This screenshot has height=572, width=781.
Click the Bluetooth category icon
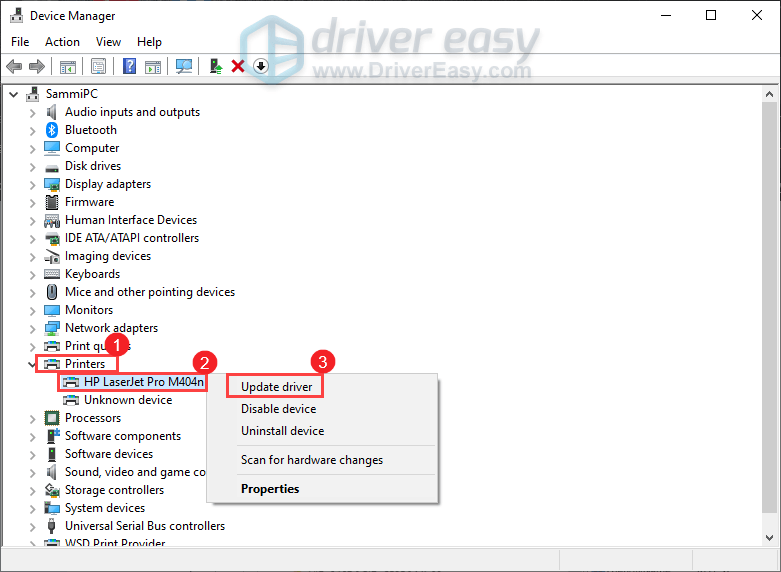52,130
